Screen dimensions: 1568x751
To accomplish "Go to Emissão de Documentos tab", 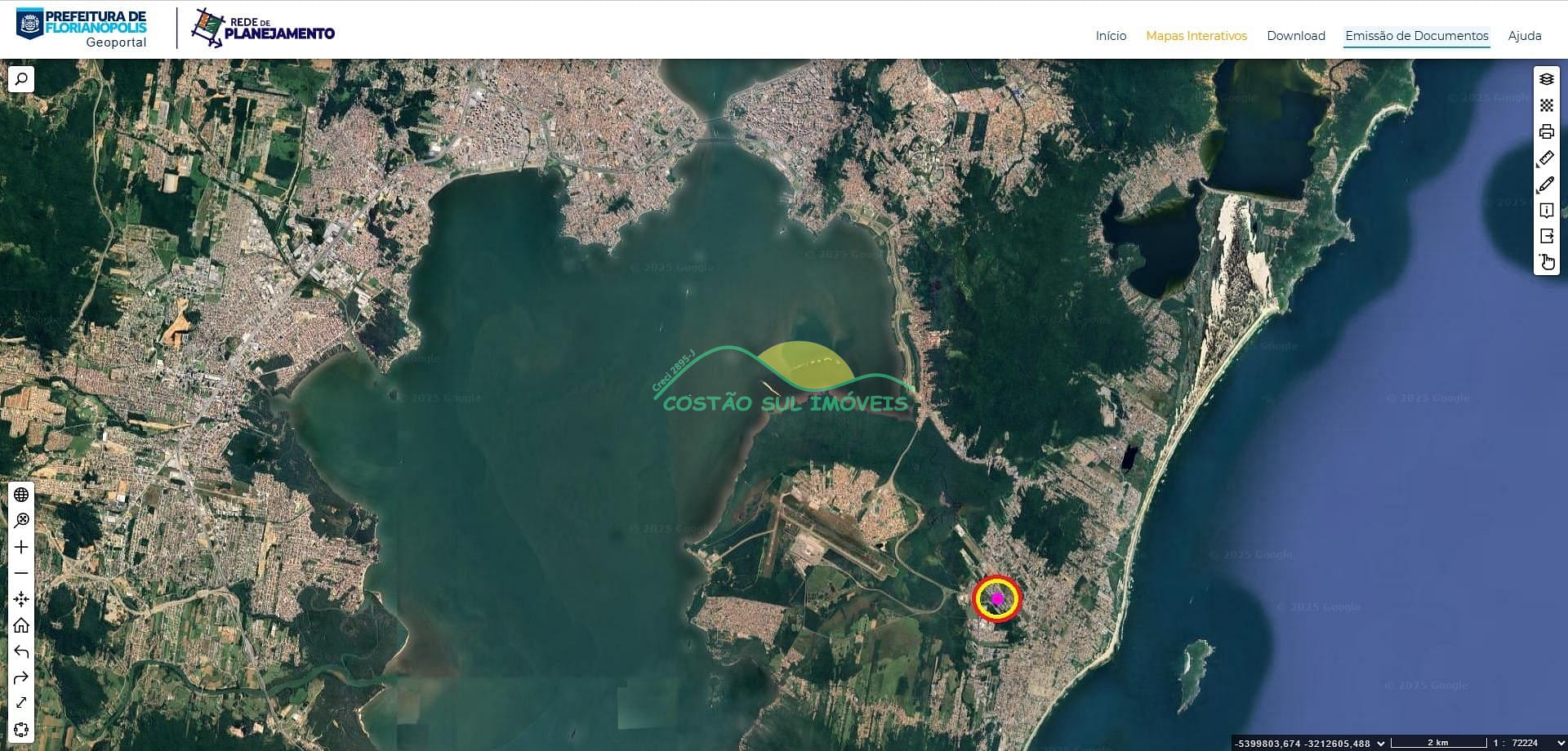I will pyautogui.click(x=1416, y=36).
